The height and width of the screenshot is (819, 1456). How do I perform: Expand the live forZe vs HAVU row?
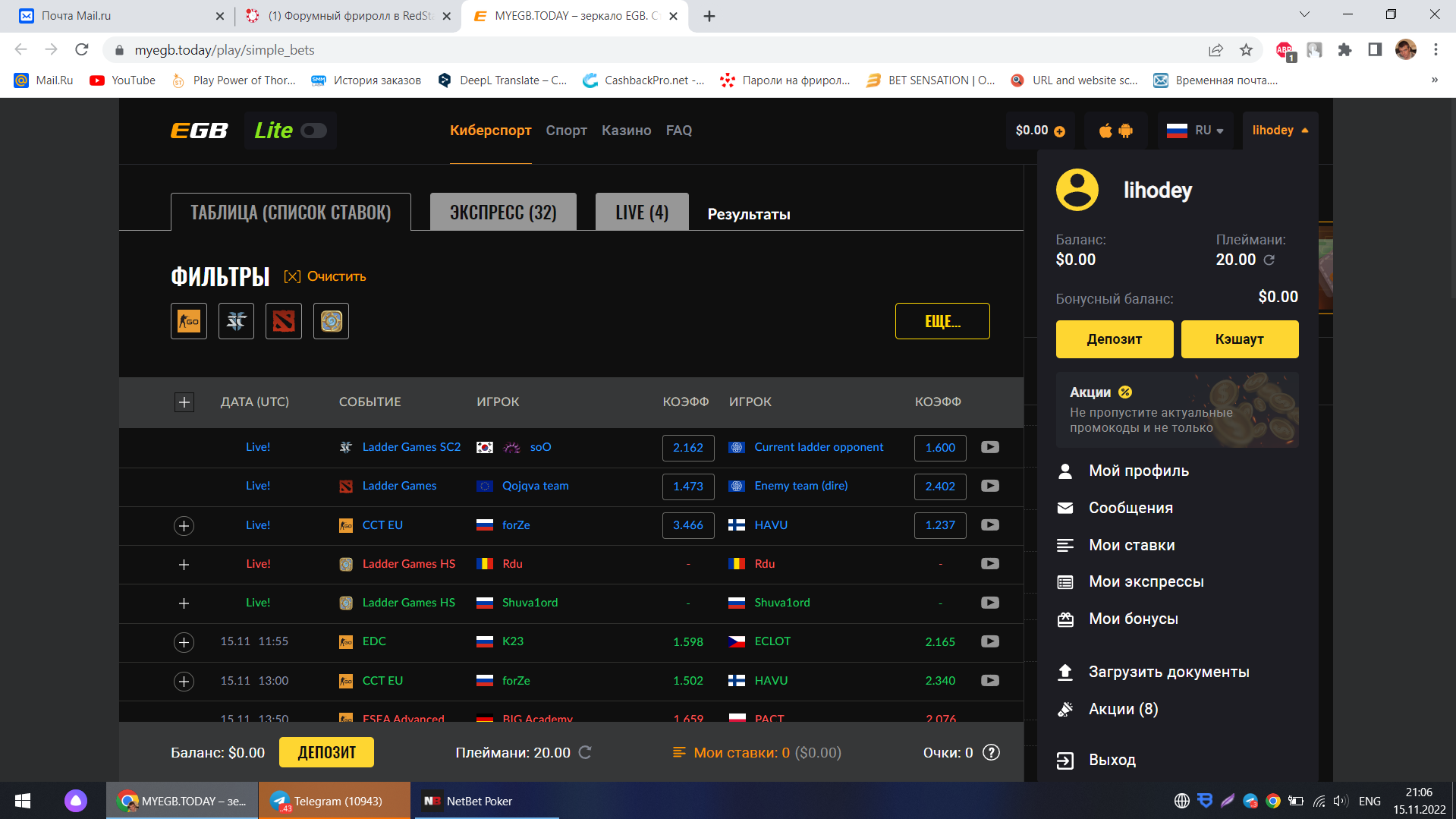[184, 526]
